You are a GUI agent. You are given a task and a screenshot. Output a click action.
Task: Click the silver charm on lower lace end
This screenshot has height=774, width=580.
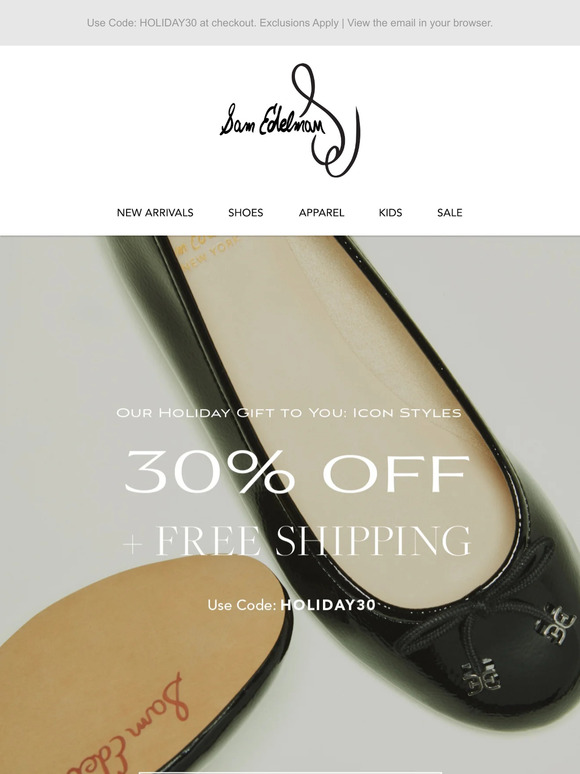click(481, 675)
